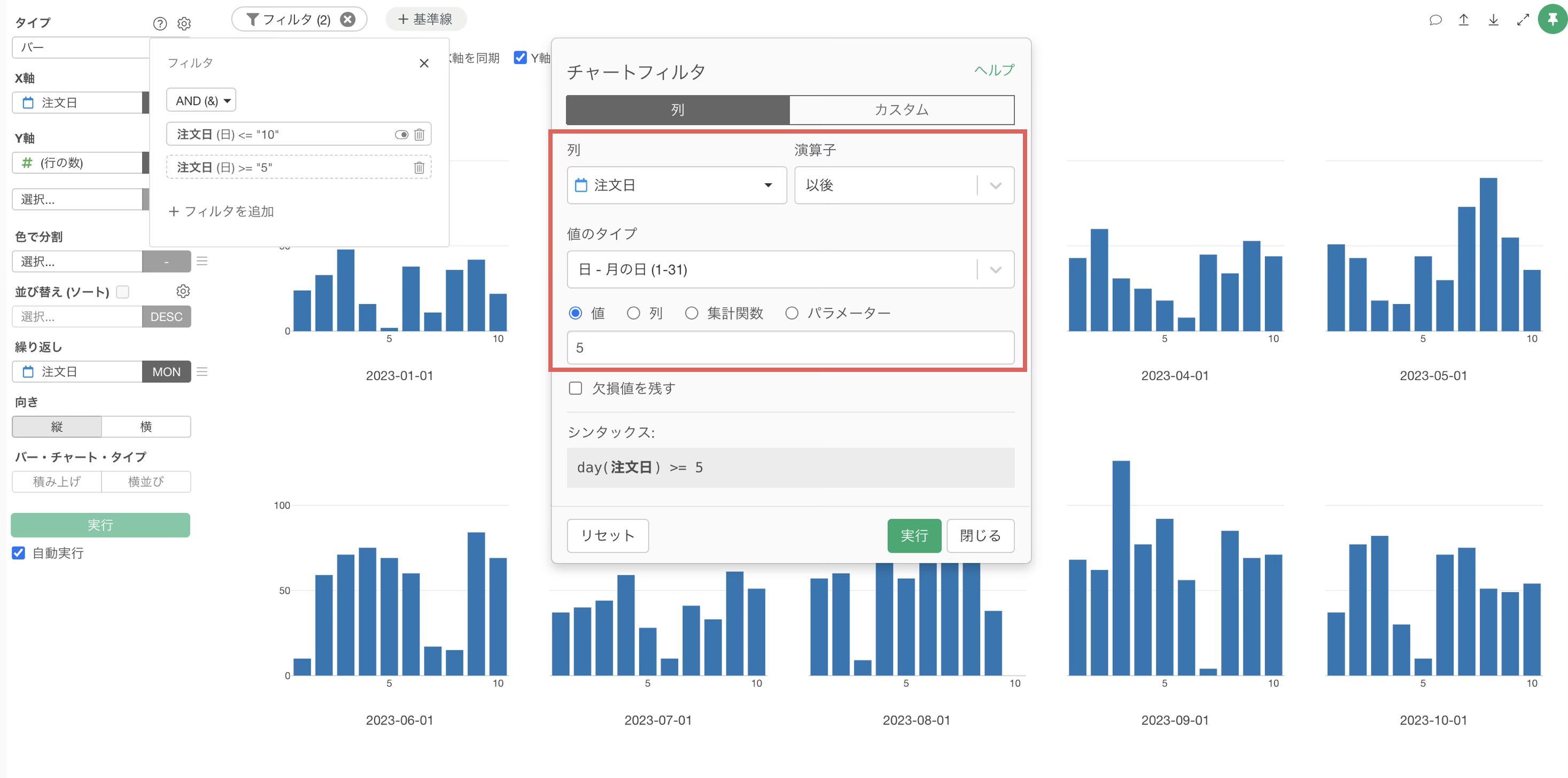This screenshot has height=778, width=1568.
Task: Uncheck the 自動実行 checkbox
Action: [19, 553]
